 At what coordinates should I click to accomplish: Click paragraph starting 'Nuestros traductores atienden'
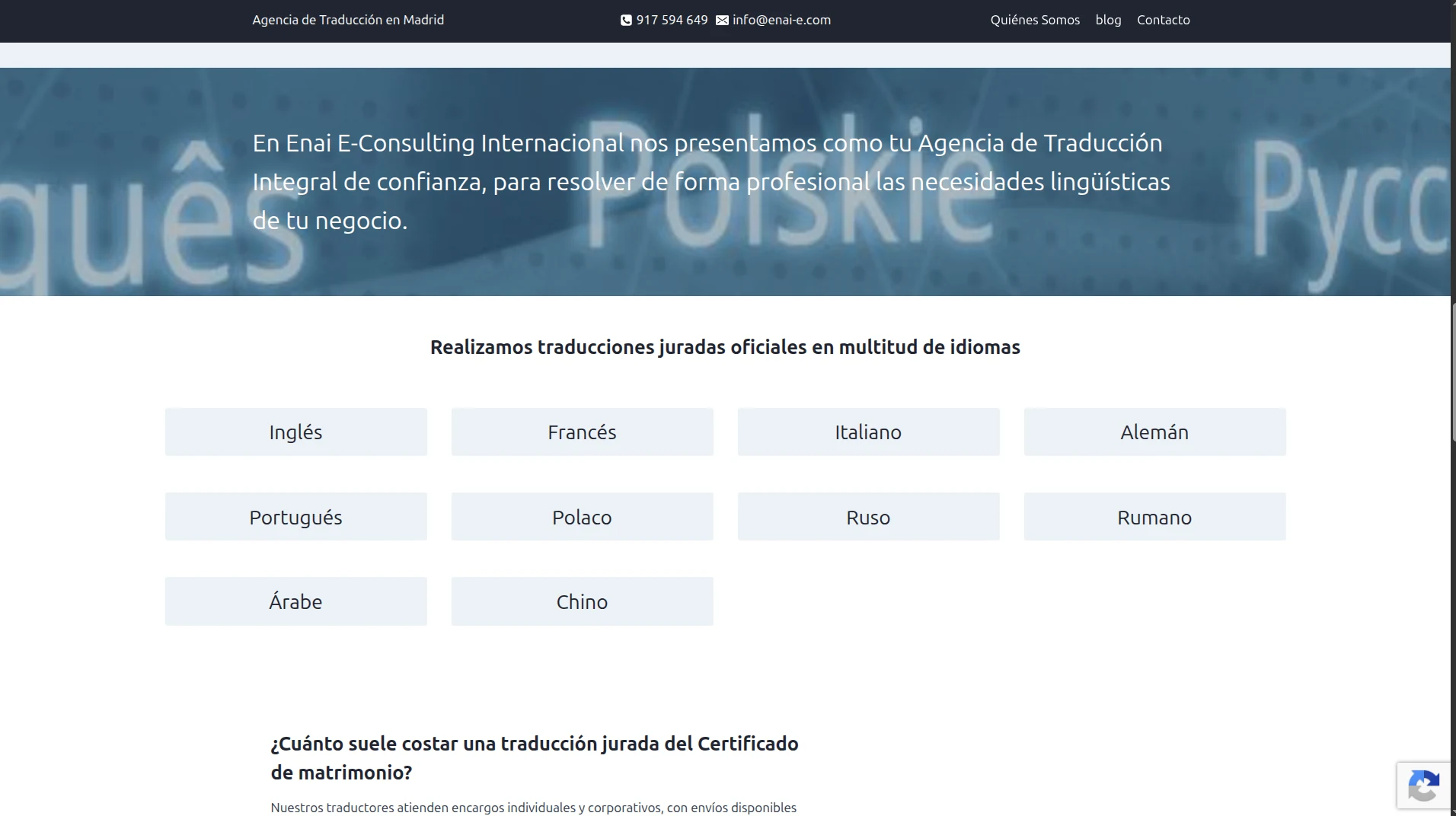534,808
